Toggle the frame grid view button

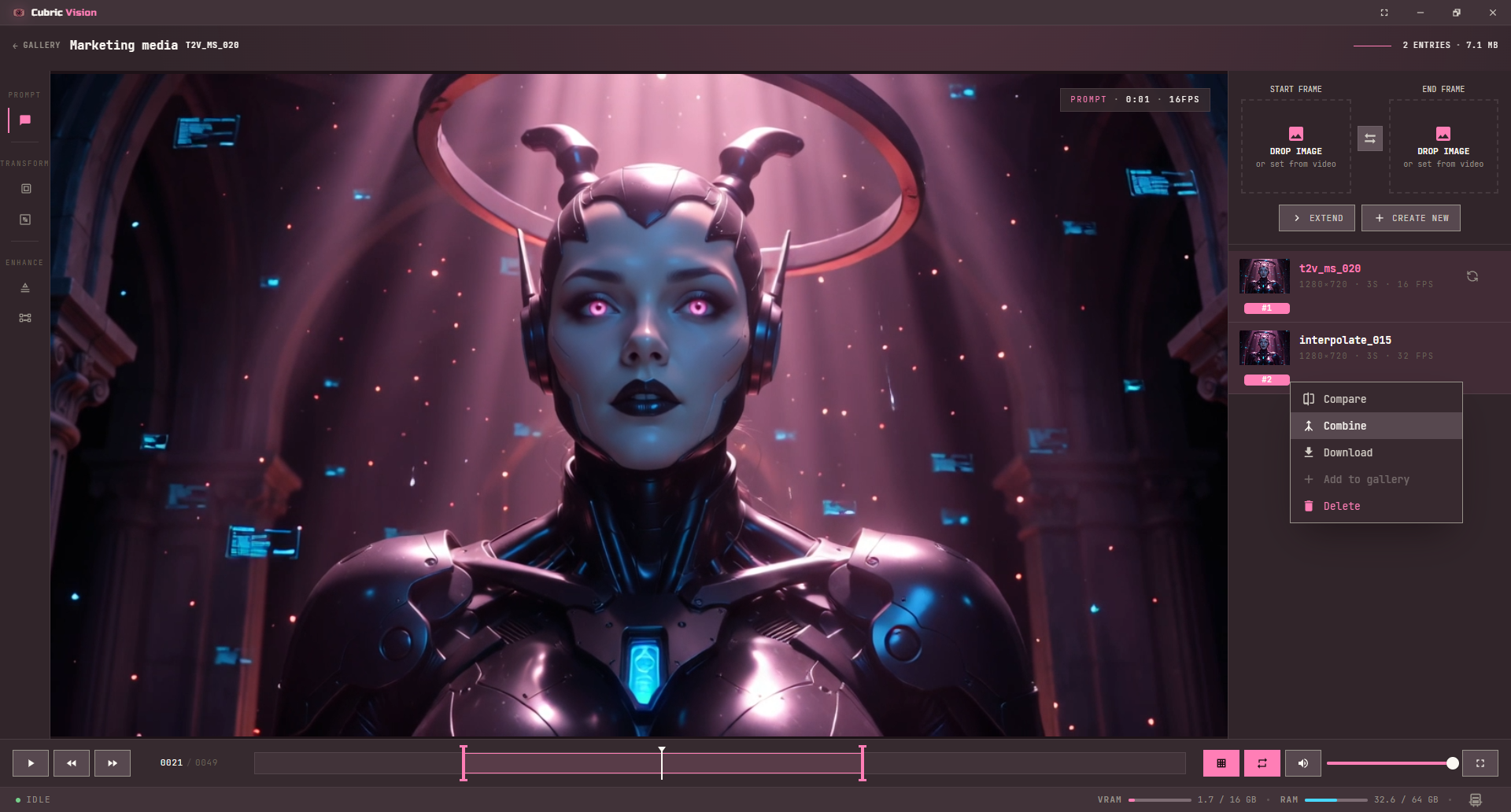pyautogui.click(x=1221, y=763)
